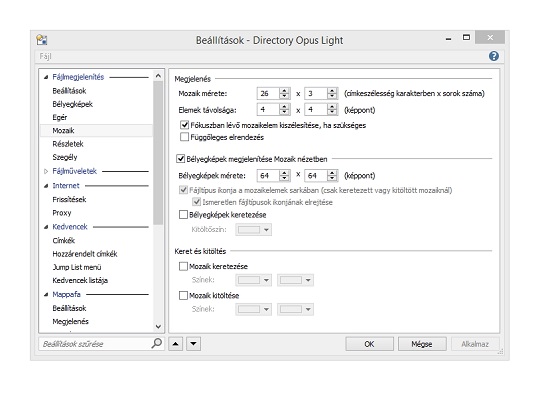Viewport: 550px width, 405px height.
Task: Enable Mozaik kitöltése checkbox
Action: coord(183,296)
